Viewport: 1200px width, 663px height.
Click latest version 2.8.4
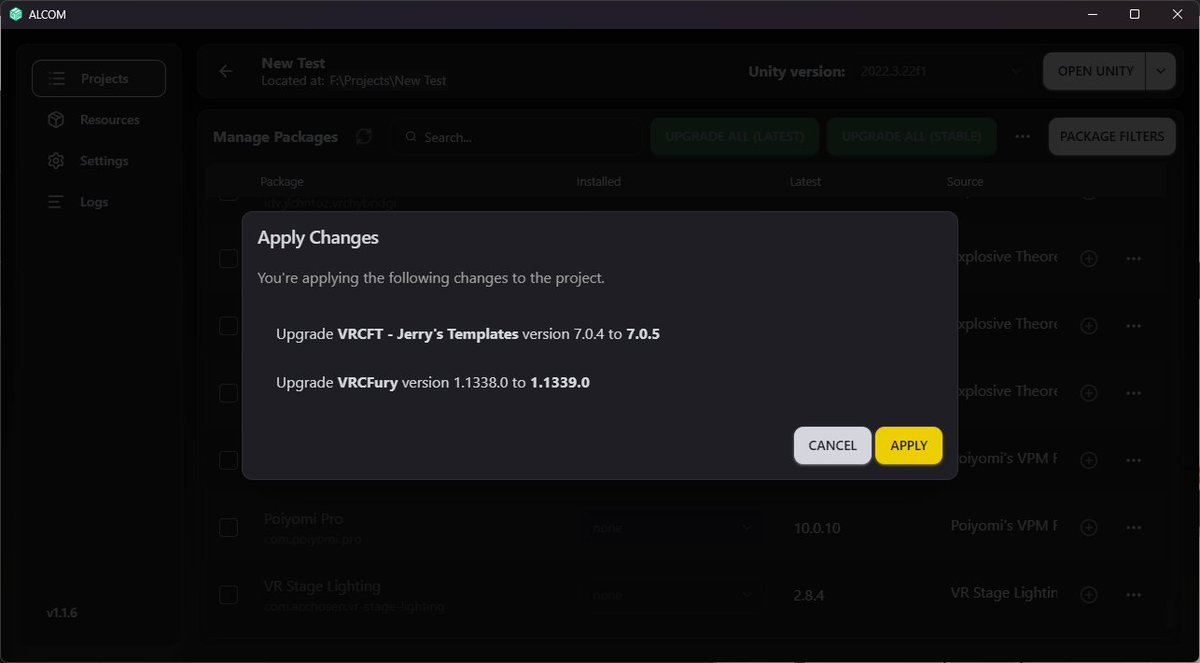tap(810, 594)
